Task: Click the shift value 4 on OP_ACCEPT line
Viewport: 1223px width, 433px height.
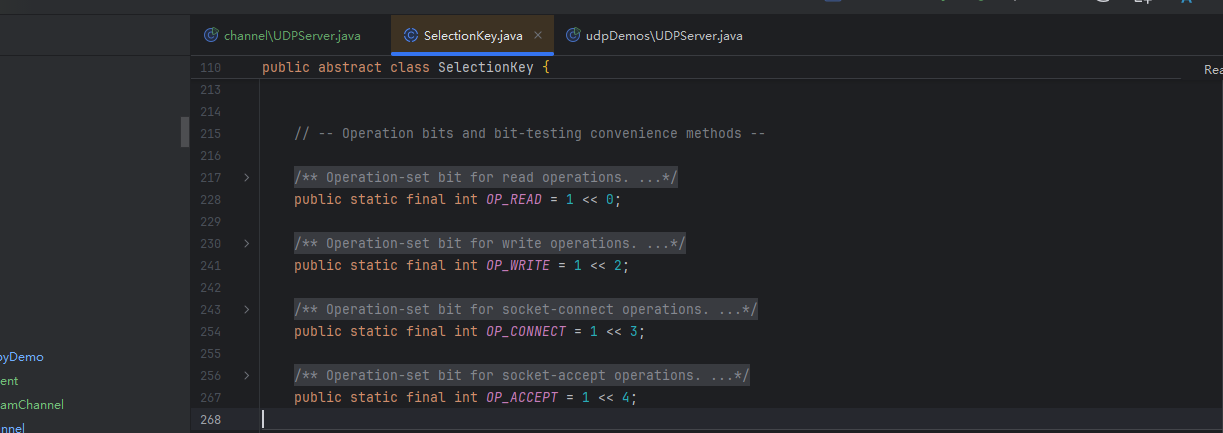Action: point(626,398)
